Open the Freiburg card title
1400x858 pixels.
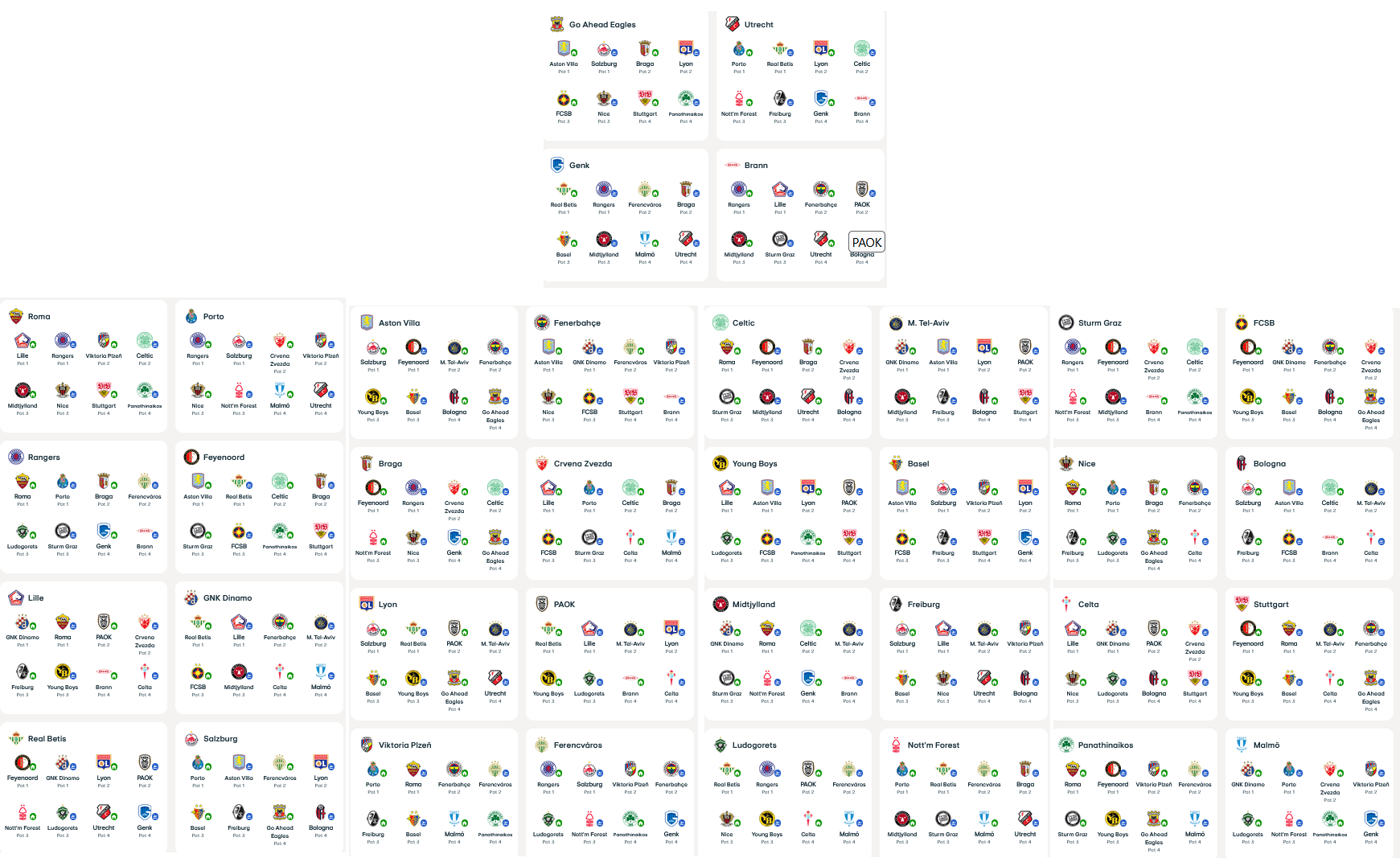point(924,605)
